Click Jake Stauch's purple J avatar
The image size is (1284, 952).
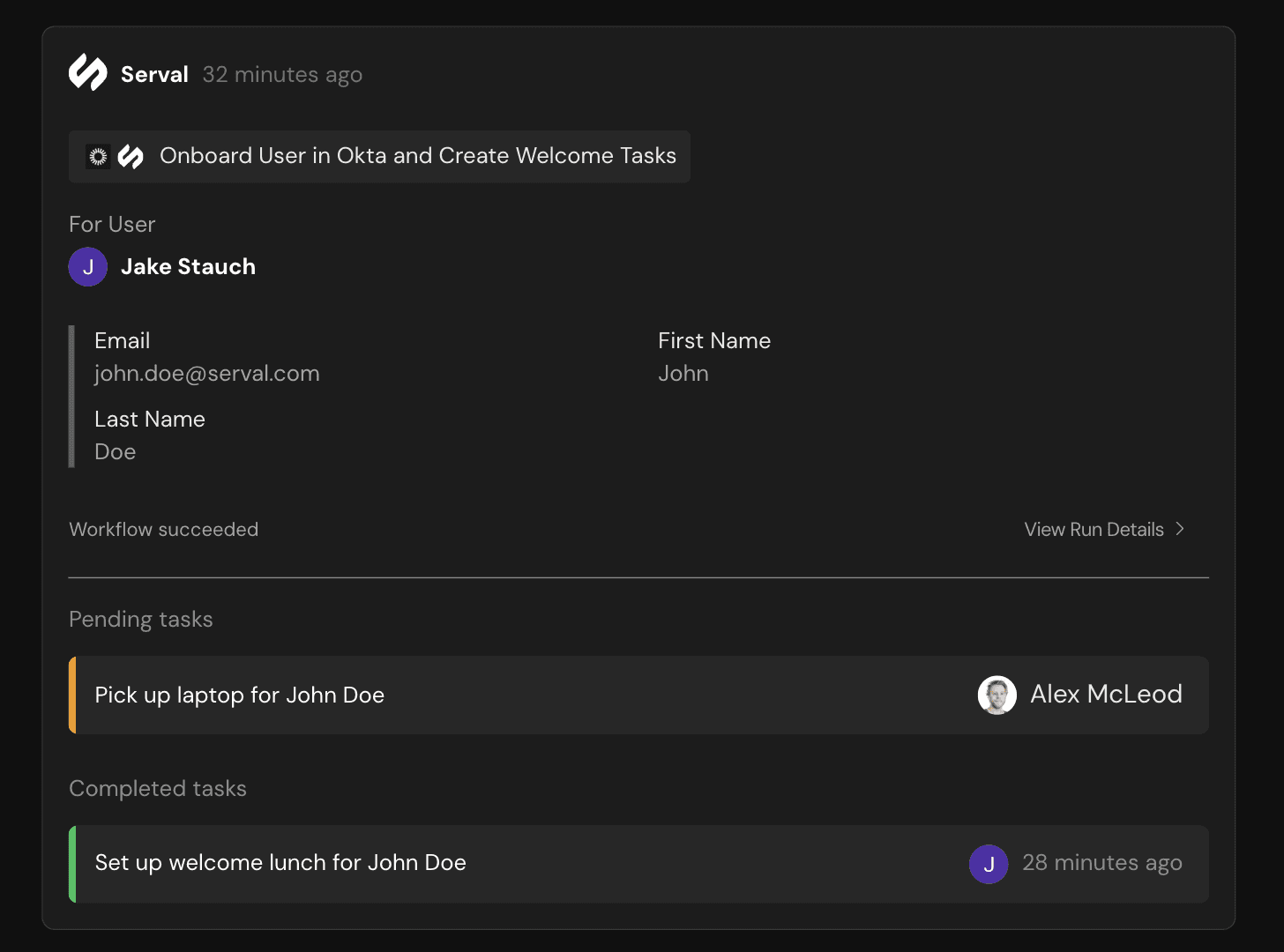tap(88, 267)
